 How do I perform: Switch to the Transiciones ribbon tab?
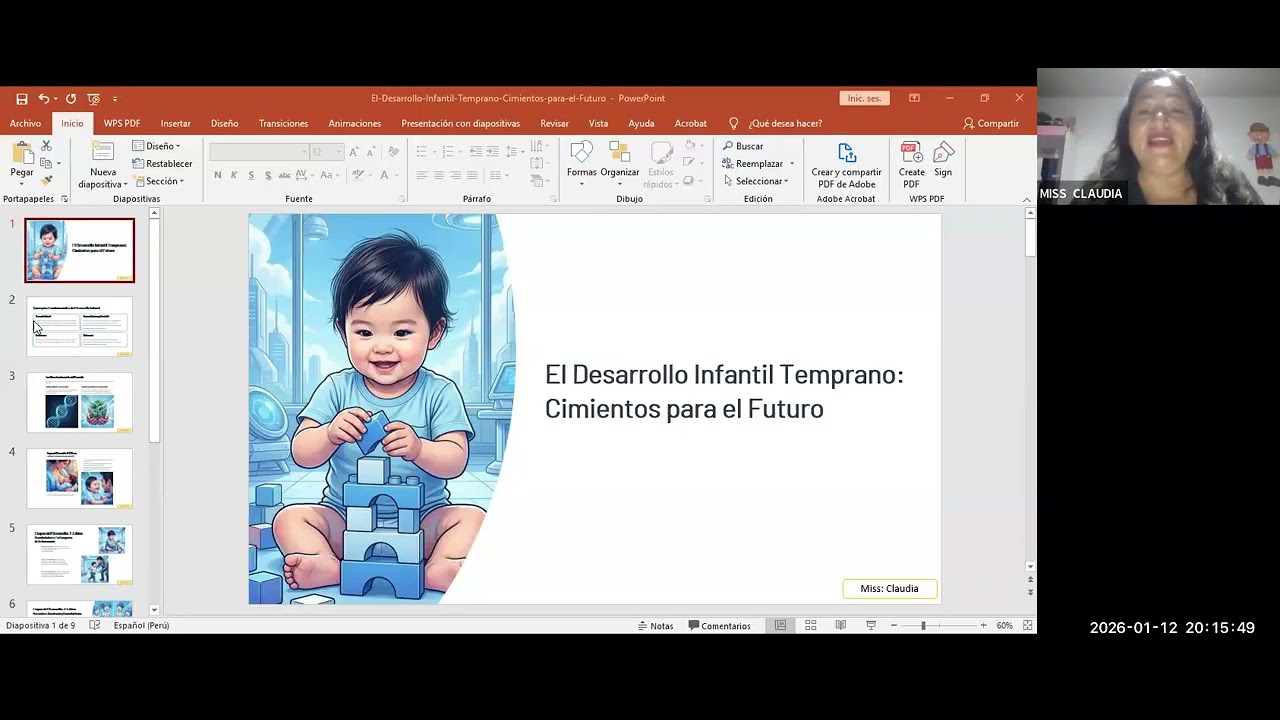coord(283,123)
